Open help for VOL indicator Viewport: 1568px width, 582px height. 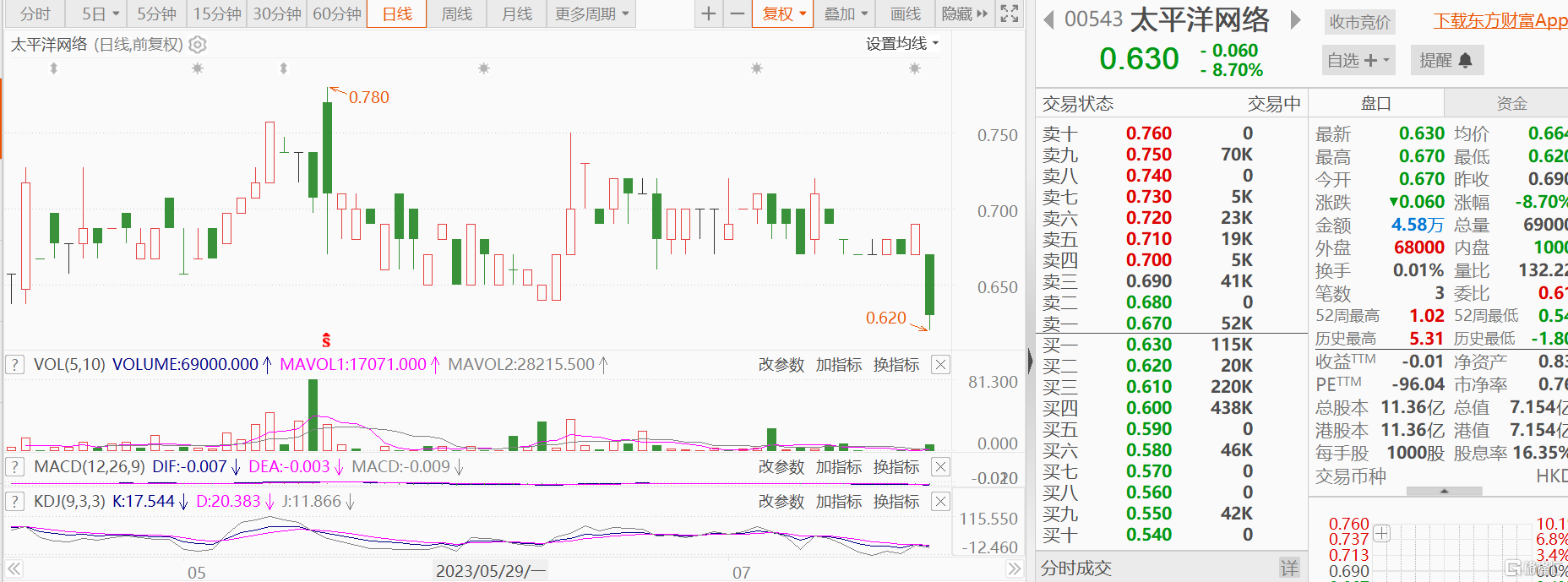14,364
